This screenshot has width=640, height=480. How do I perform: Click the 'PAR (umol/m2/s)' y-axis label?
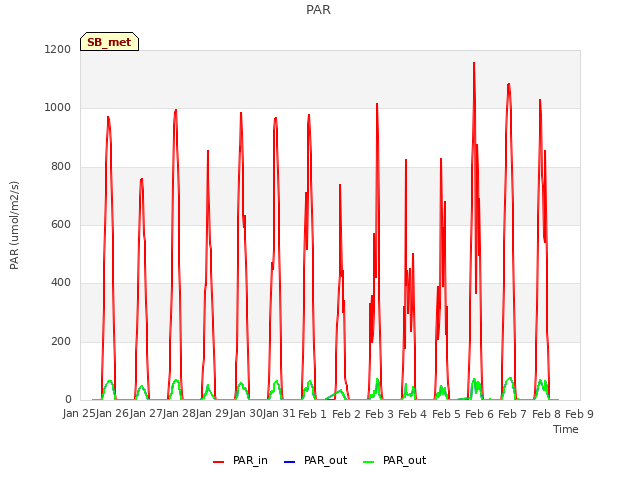click(14, 225)
